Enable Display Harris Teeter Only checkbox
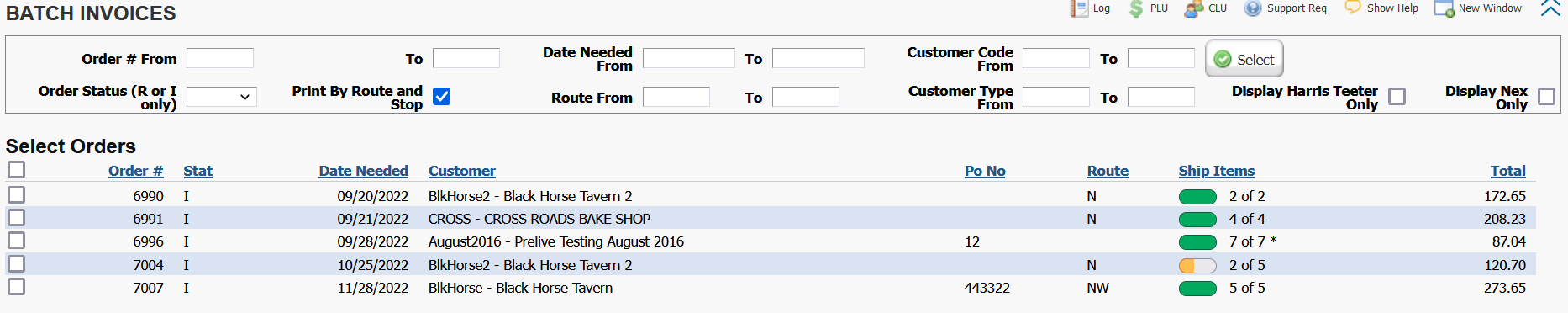The width and height of the screenshot is (1568, 313). 1397,97
